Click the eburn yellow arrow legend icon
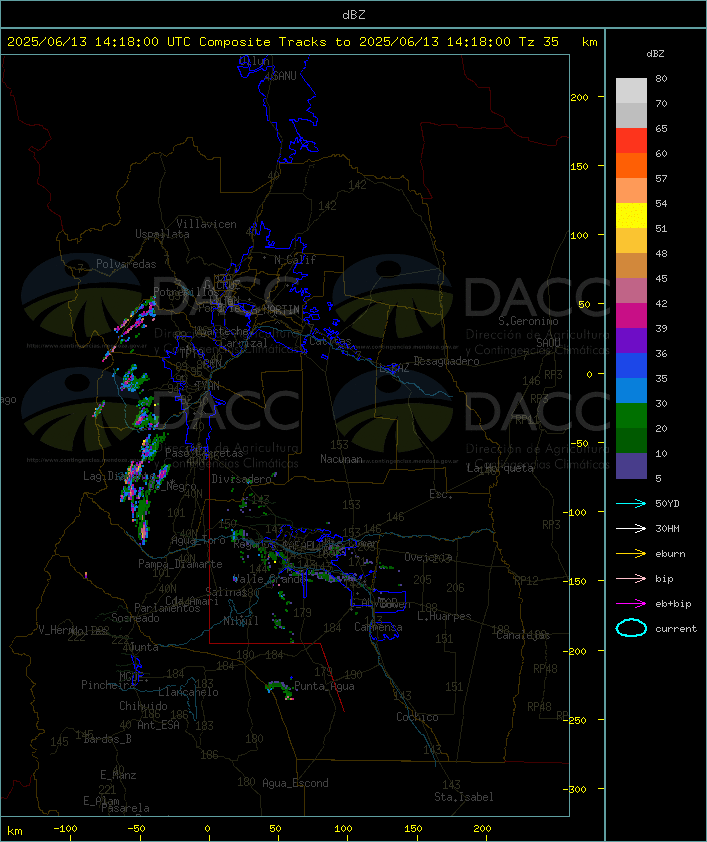 tap(631, 554)
